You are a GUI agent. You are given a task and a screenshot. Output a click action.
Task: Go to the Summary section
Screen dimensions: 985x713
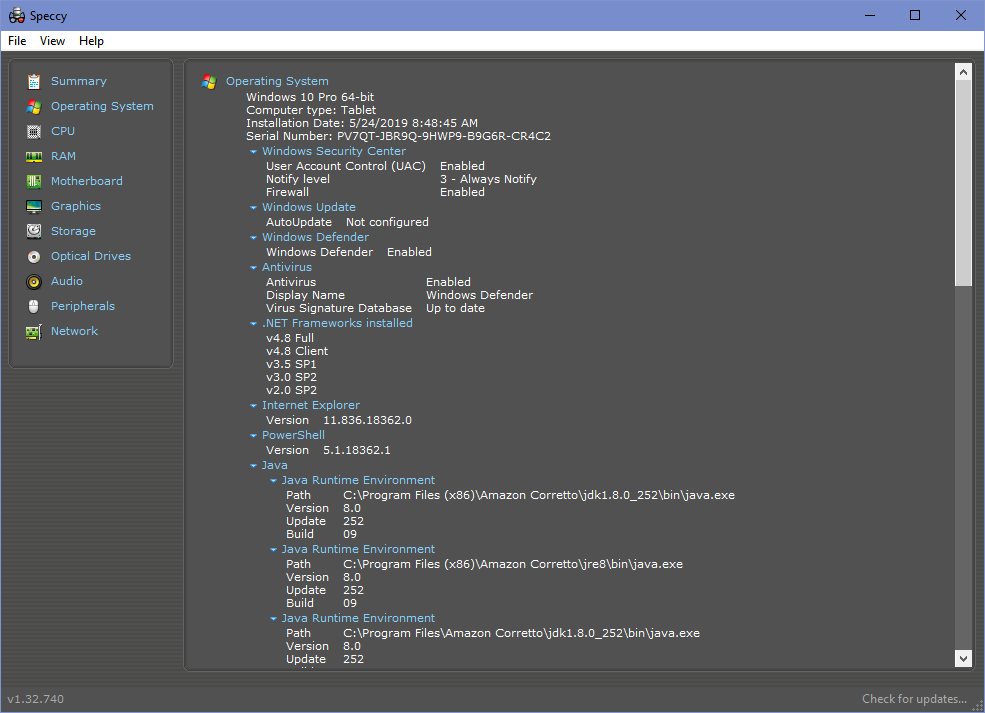(79, 81)
